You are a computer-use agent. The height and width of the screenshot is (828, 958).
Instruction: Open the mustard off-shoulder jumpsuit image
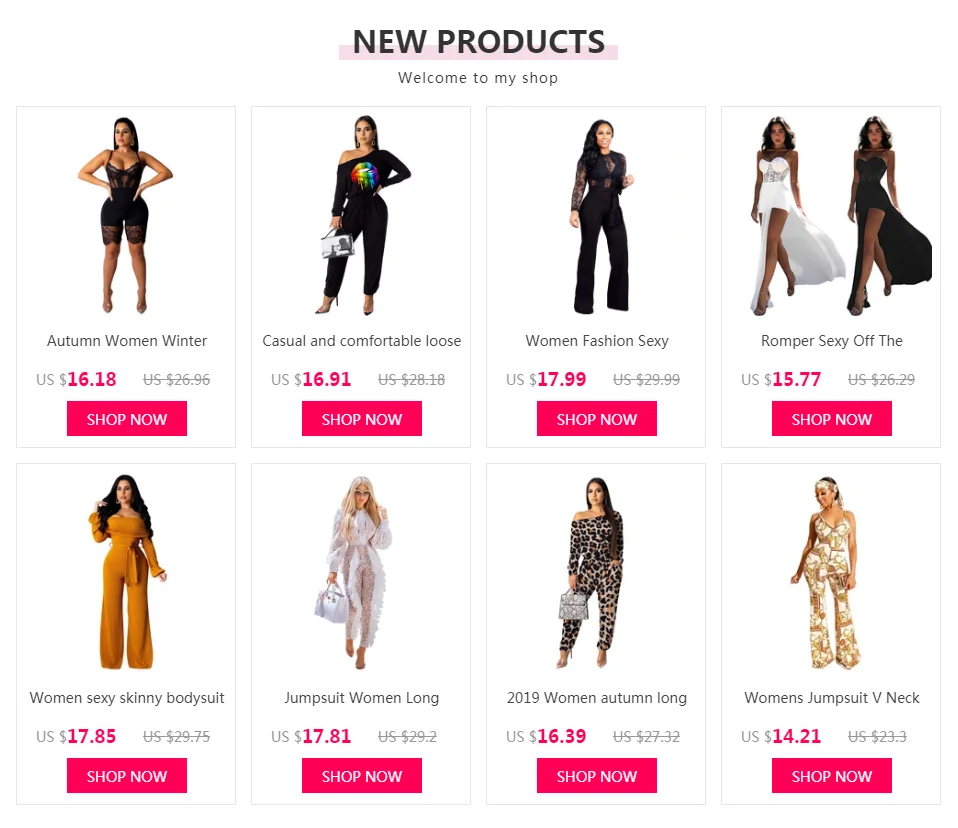(126, 572)
